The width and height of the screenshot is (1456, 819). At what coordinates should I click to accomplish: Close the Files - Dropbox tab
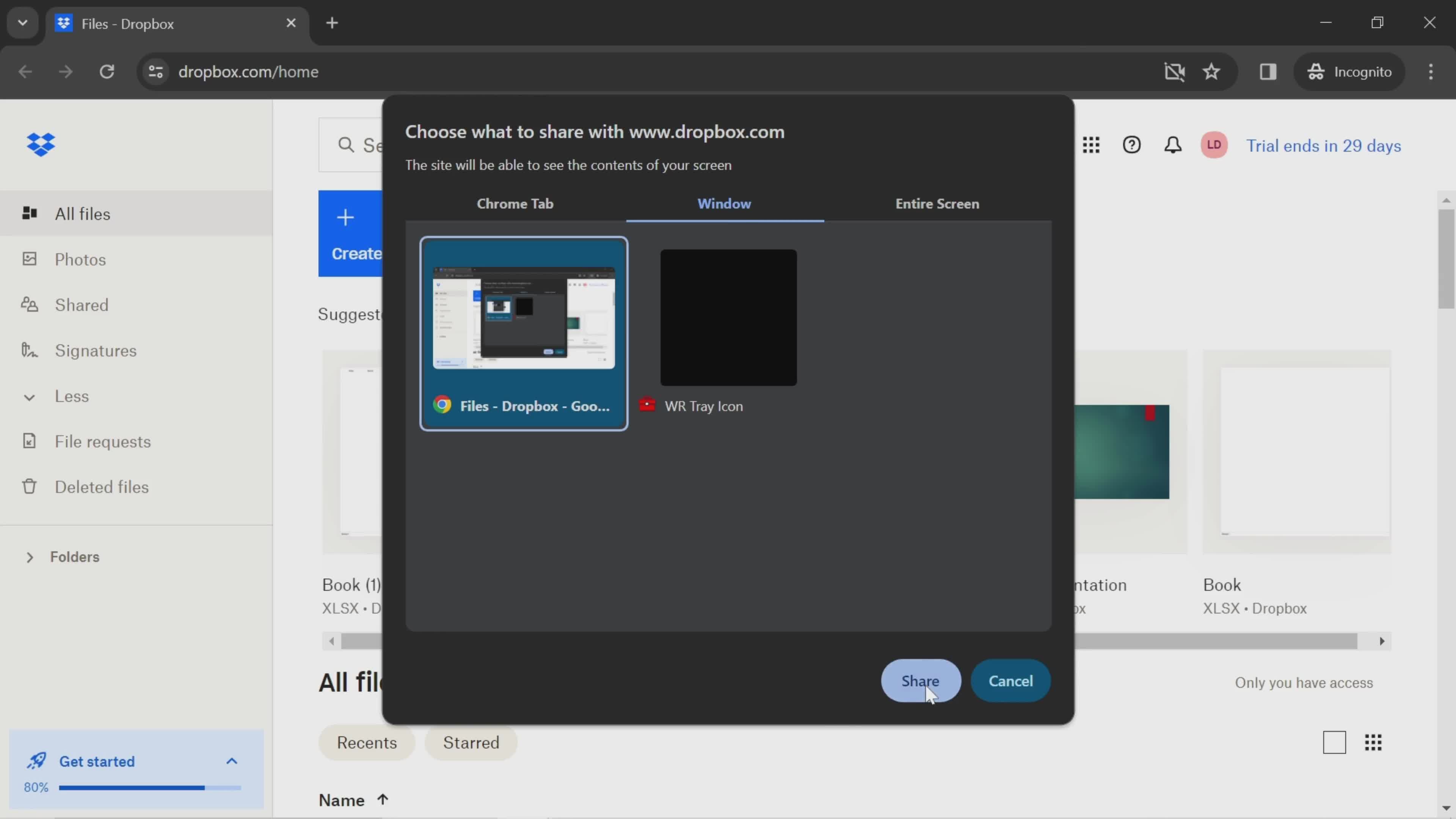[291, 23]
